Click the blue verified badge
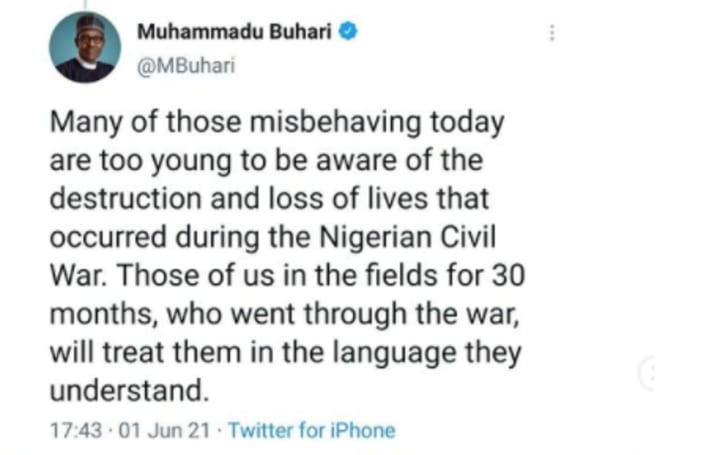The width and height of the screenshot is (720, 455). [x=347, y=31]
